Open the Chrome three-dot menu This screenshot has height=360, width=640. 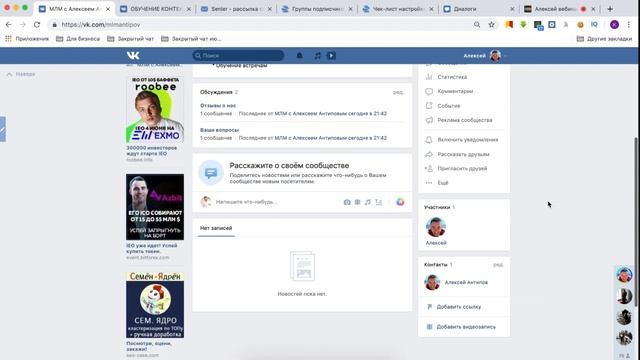click(629, 25)
